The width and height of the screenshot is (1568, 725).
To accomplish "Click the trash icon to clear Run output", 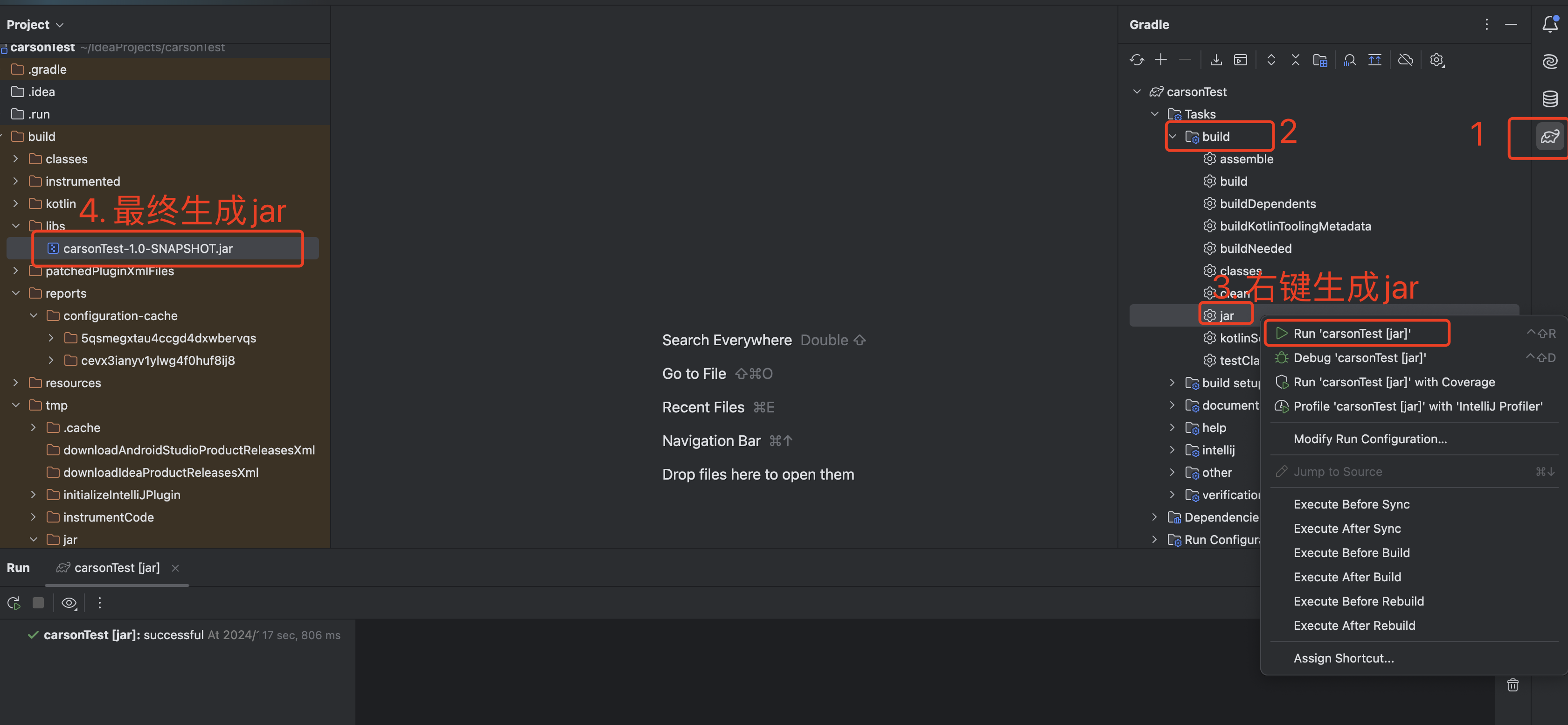I will coord(1512,685).
